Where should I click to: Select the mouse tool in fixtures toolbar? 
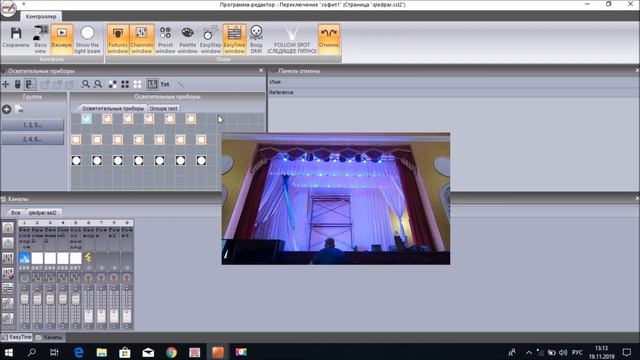tap(18, 84)
